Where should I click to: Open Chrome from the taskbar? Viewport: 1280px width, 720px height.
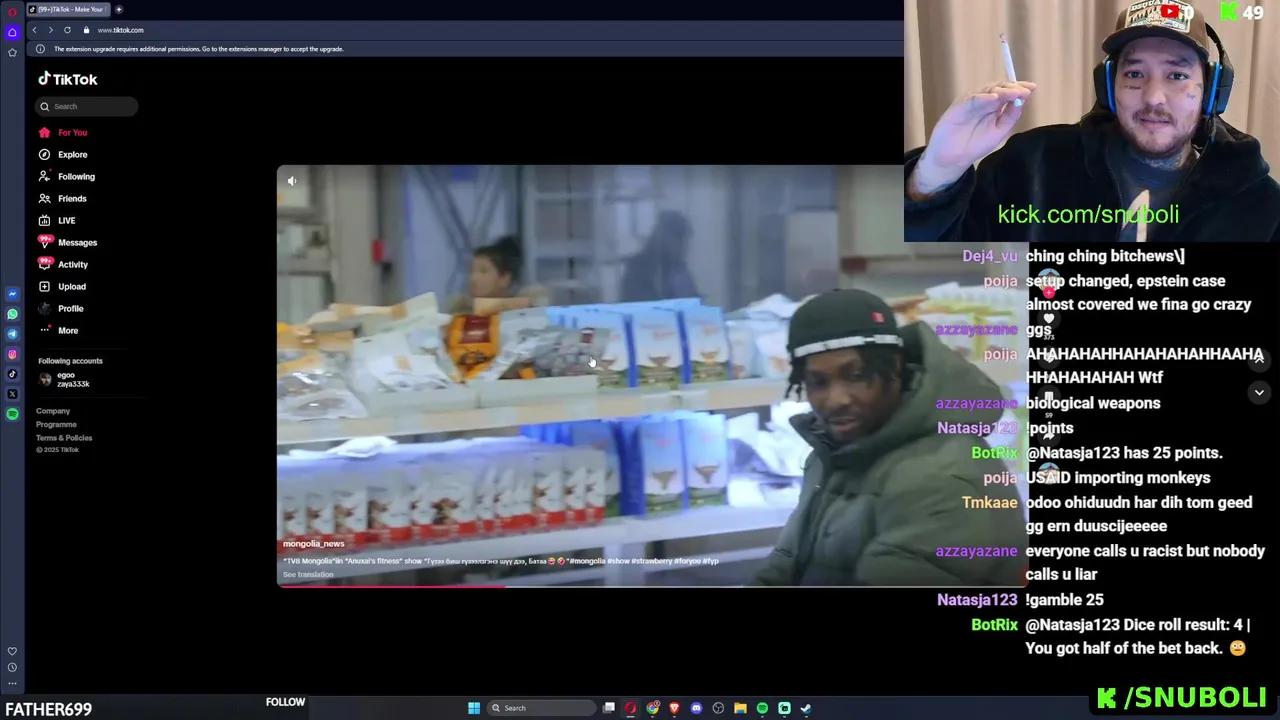(x=653, y=708)
